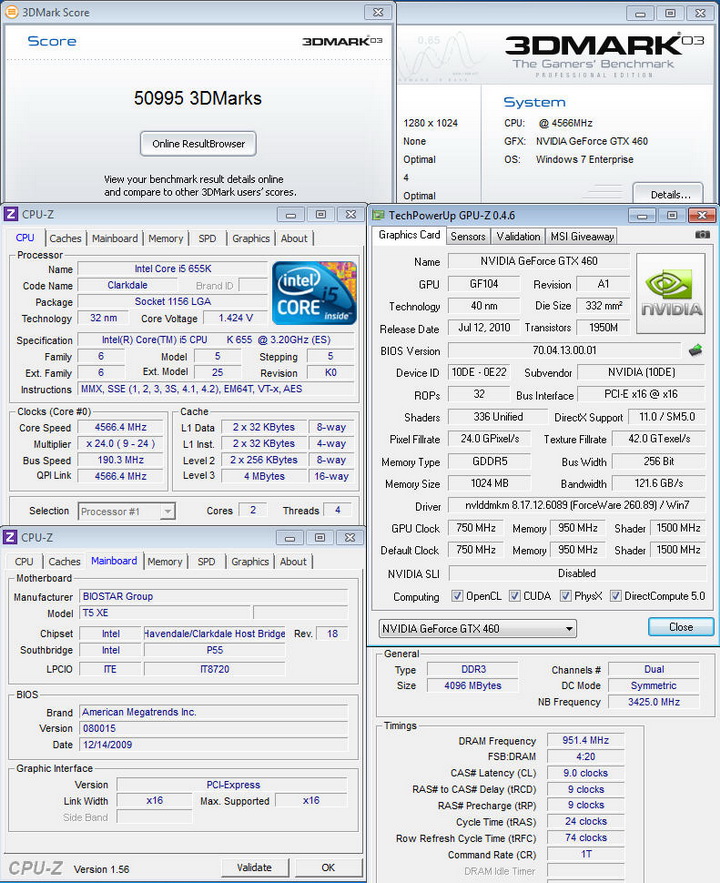The width and height of the screenshot is (720, 883).
Task: Open the GPU selection dropdown in GPU-Z
Action: coord(478,628)
